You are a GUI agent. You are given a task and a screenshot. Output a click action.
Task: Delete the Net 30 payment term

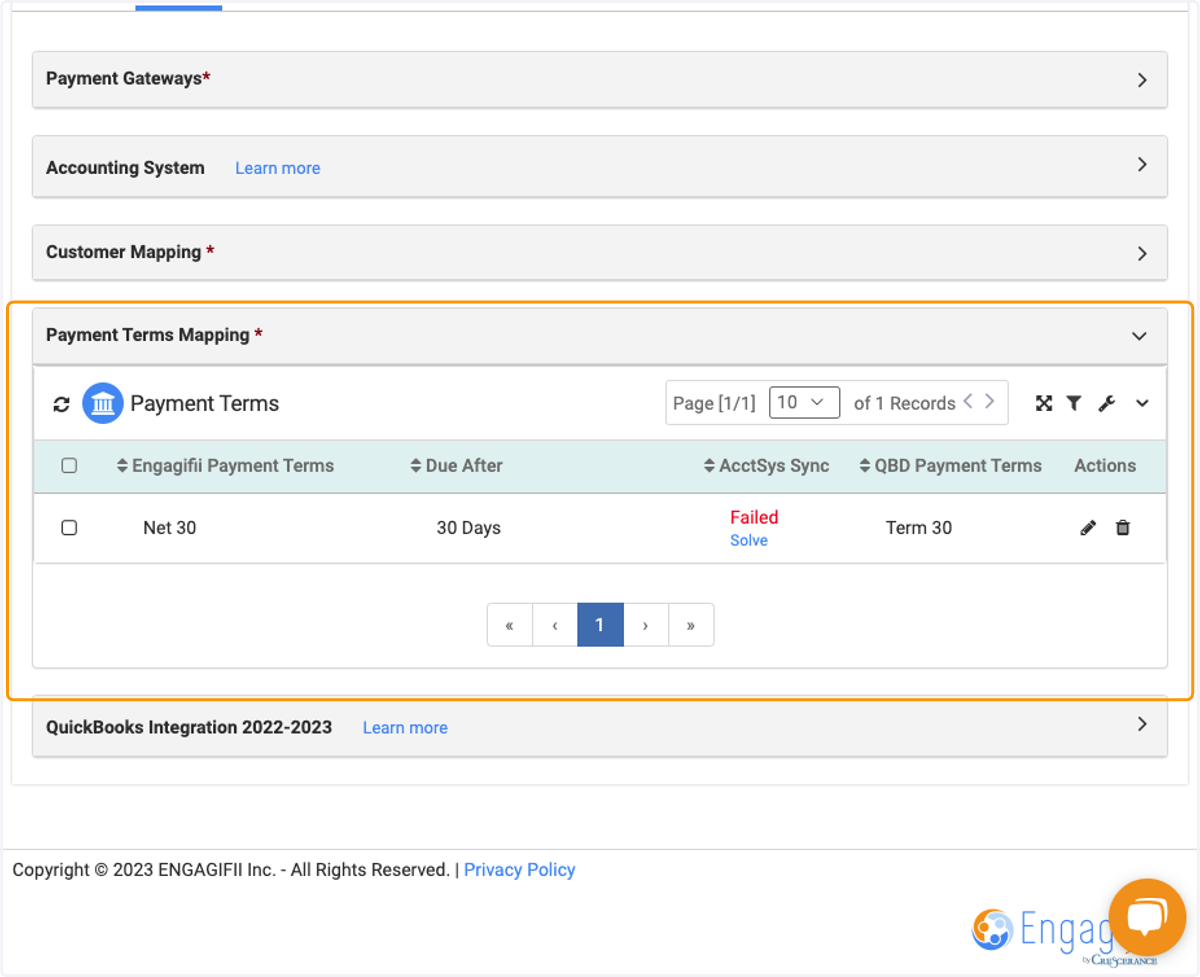[1123, 528]
